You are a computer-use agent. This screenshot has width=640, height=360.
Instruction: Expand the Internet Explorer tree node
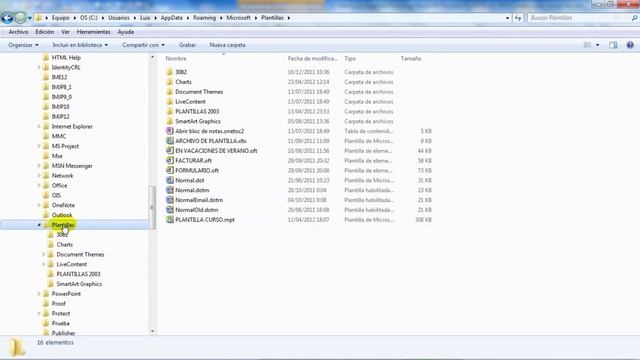pos(39,127)
